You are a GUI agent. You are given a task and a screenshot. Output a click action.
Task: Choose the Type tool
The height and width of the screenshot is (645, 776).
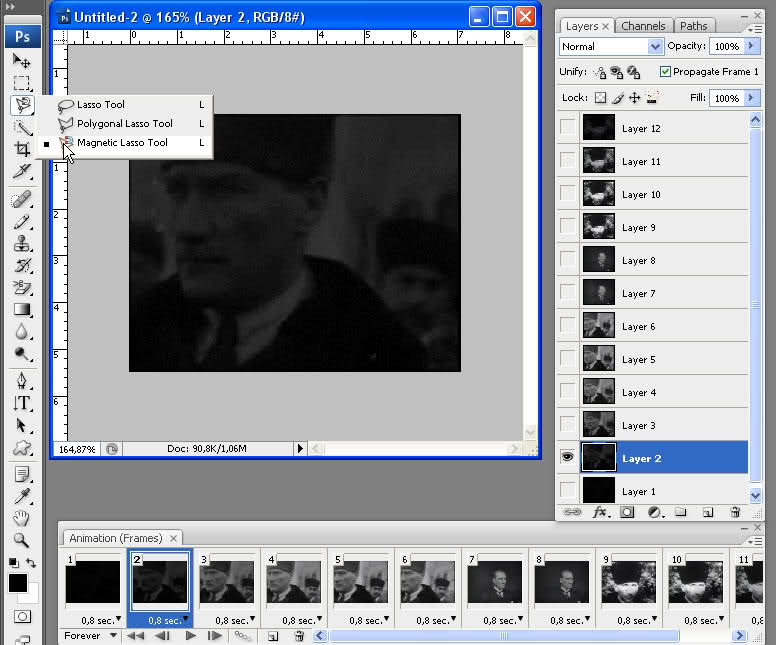(21, 403)
